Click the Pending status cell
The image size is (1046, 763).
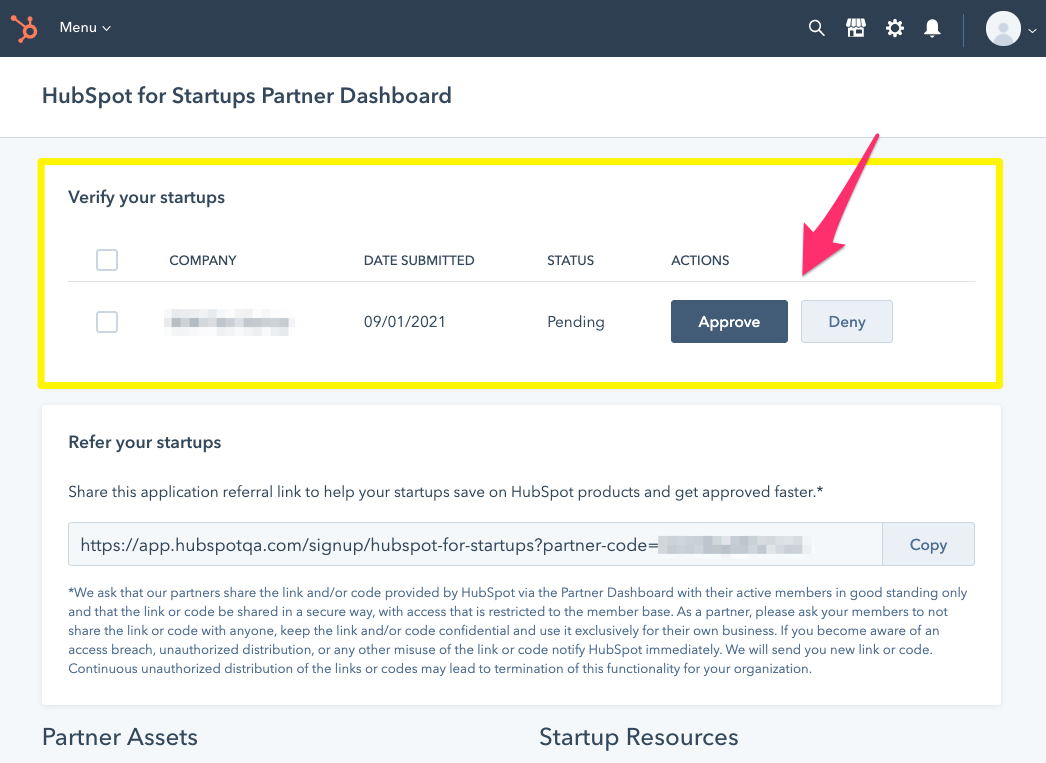tap(576, 321)
